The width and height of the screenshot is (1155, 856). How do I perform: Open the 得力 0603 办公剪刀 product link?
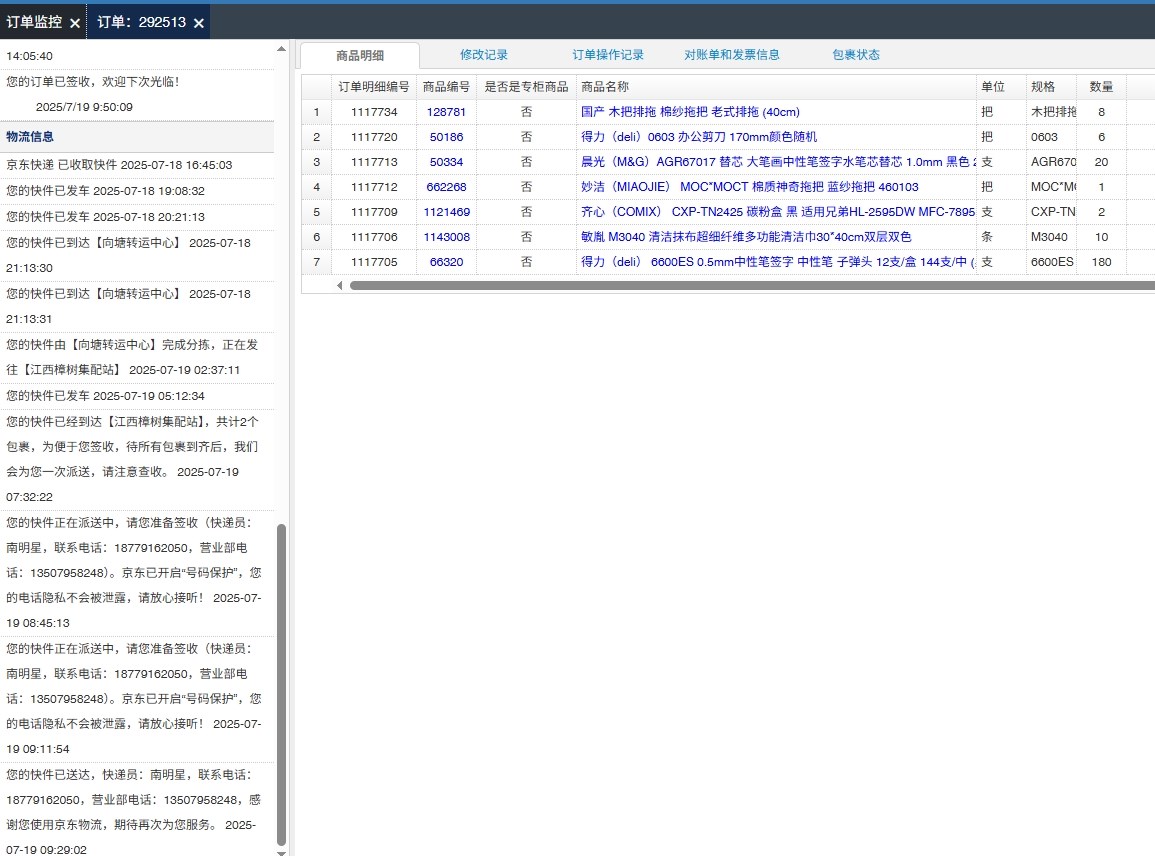(x=699, y=137)
